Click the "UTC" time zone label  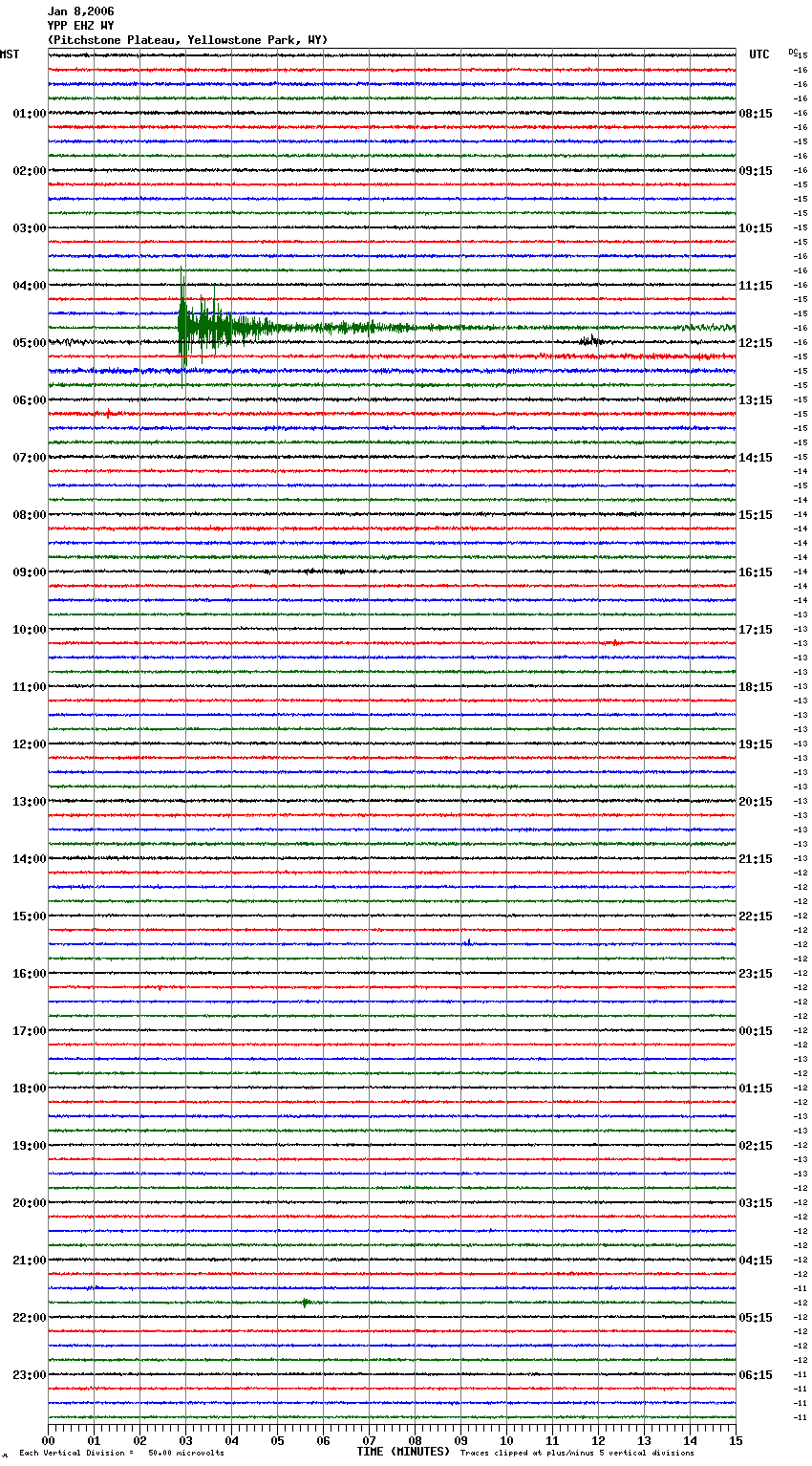[759, 54]
